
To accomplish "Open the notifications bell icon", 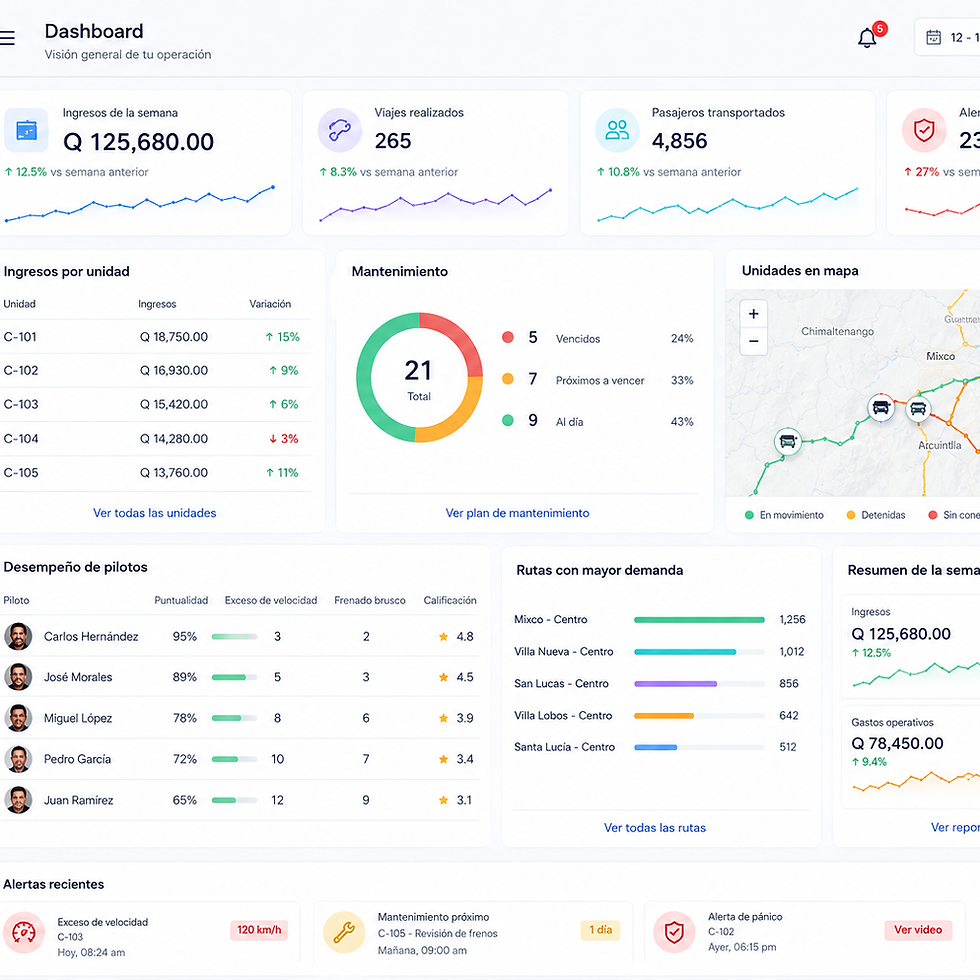I will pos(867,38).
